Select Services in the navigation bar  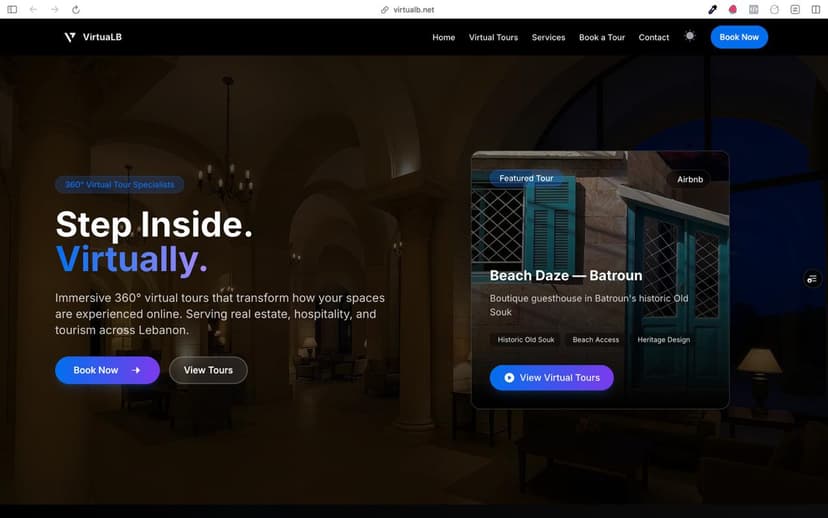click(x=548, y=37)
